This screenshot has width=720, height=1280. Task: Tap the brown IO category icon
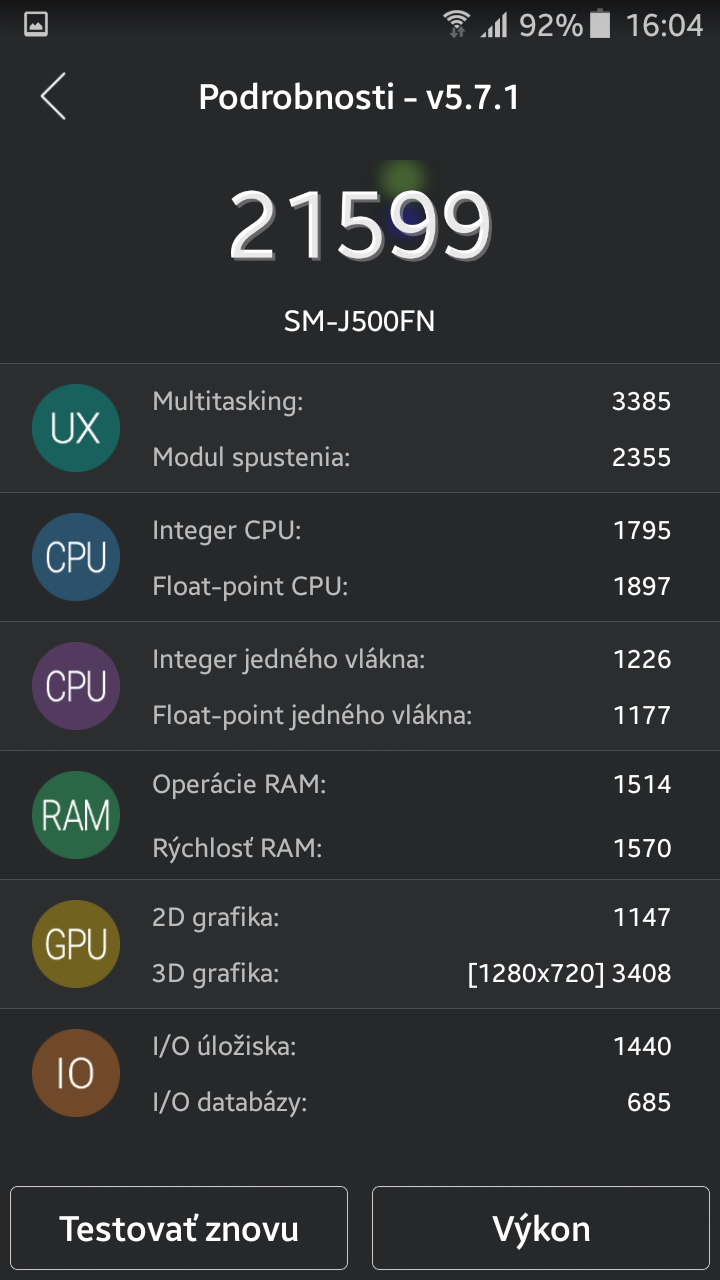pyautogui.click(x=76, y=1073)
